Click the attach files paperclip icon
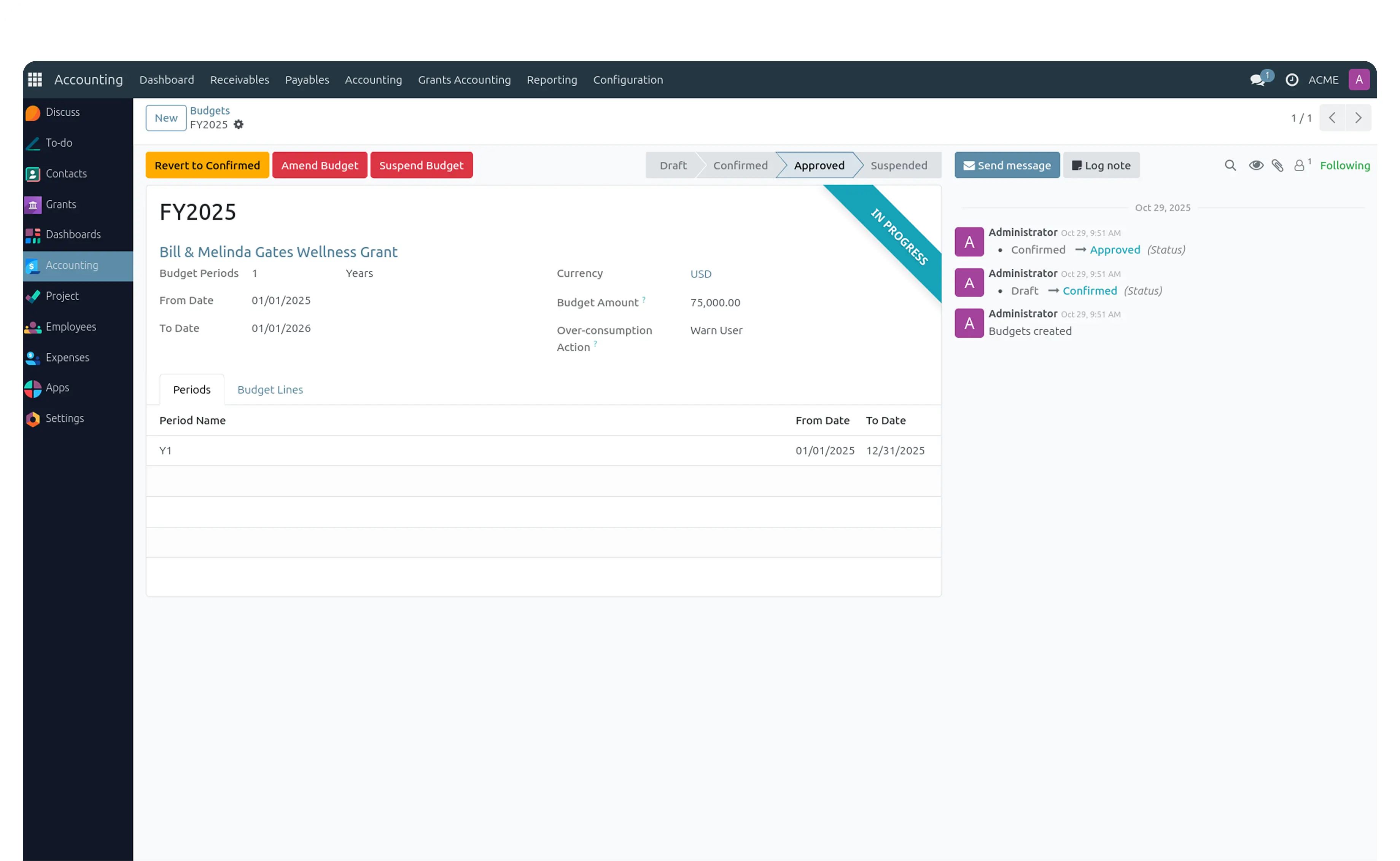 pyautogui.click(x=1277, y=165)
